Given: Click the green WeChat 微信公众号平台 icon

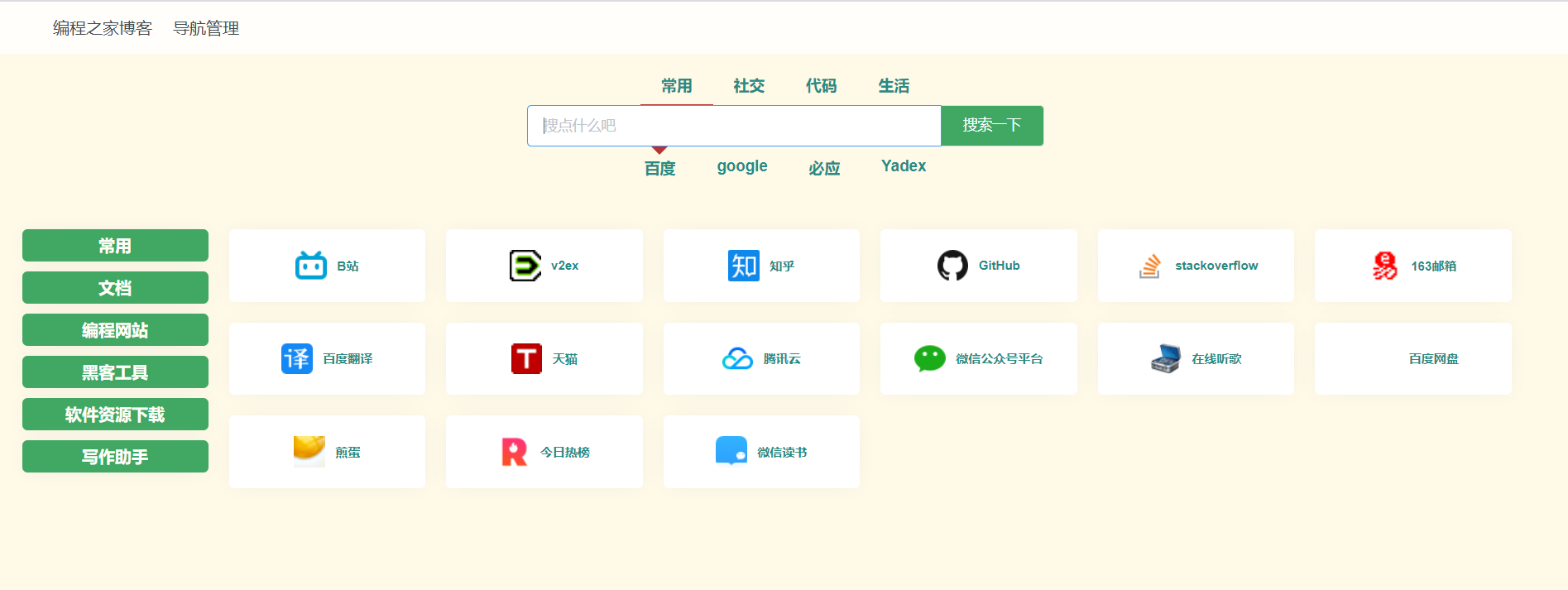Looking at the screenshot, I should coord(930,359).
